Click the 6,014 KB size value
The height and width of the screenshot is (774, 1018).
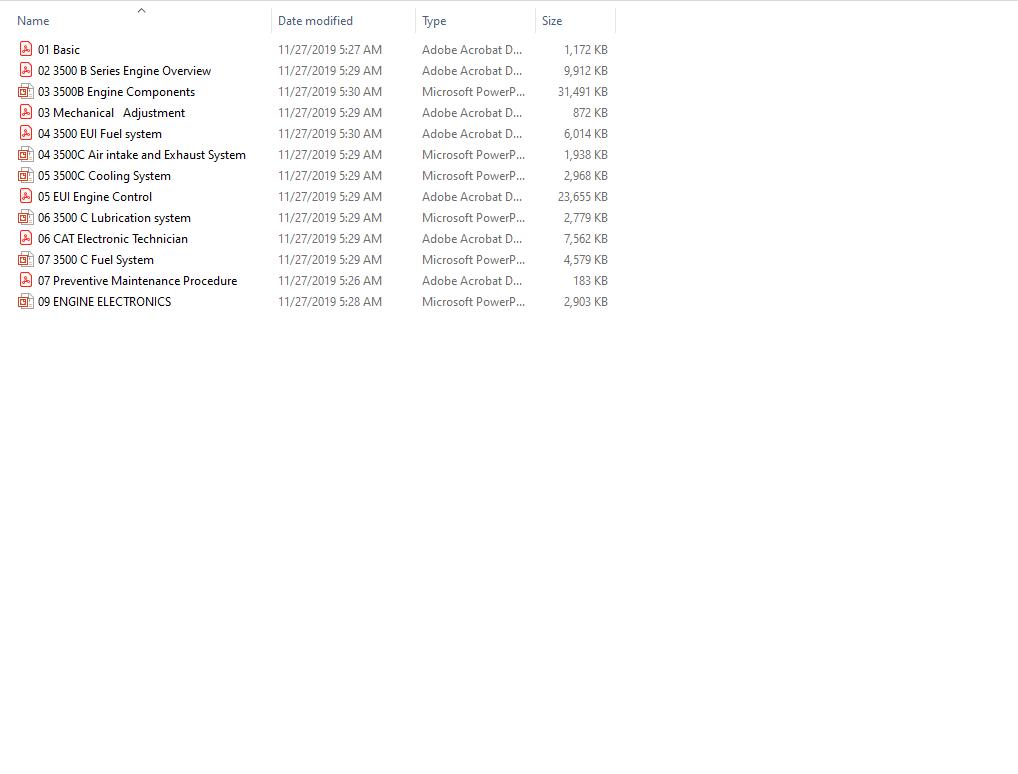(586, 133)
